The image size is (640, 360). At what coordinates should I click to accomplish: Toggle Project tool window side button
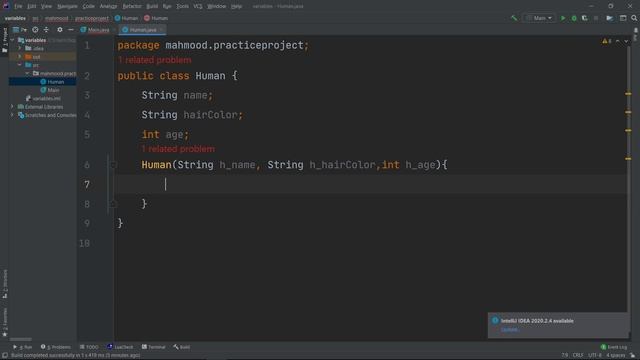[4, 40]
